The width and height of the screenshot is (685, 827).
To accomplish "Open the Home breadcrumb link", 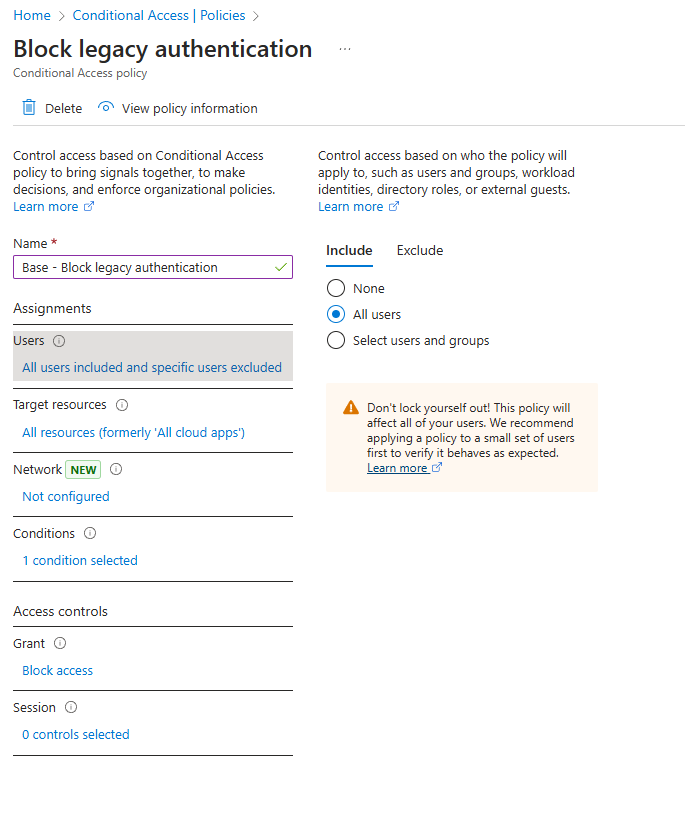I will [32, 16].
